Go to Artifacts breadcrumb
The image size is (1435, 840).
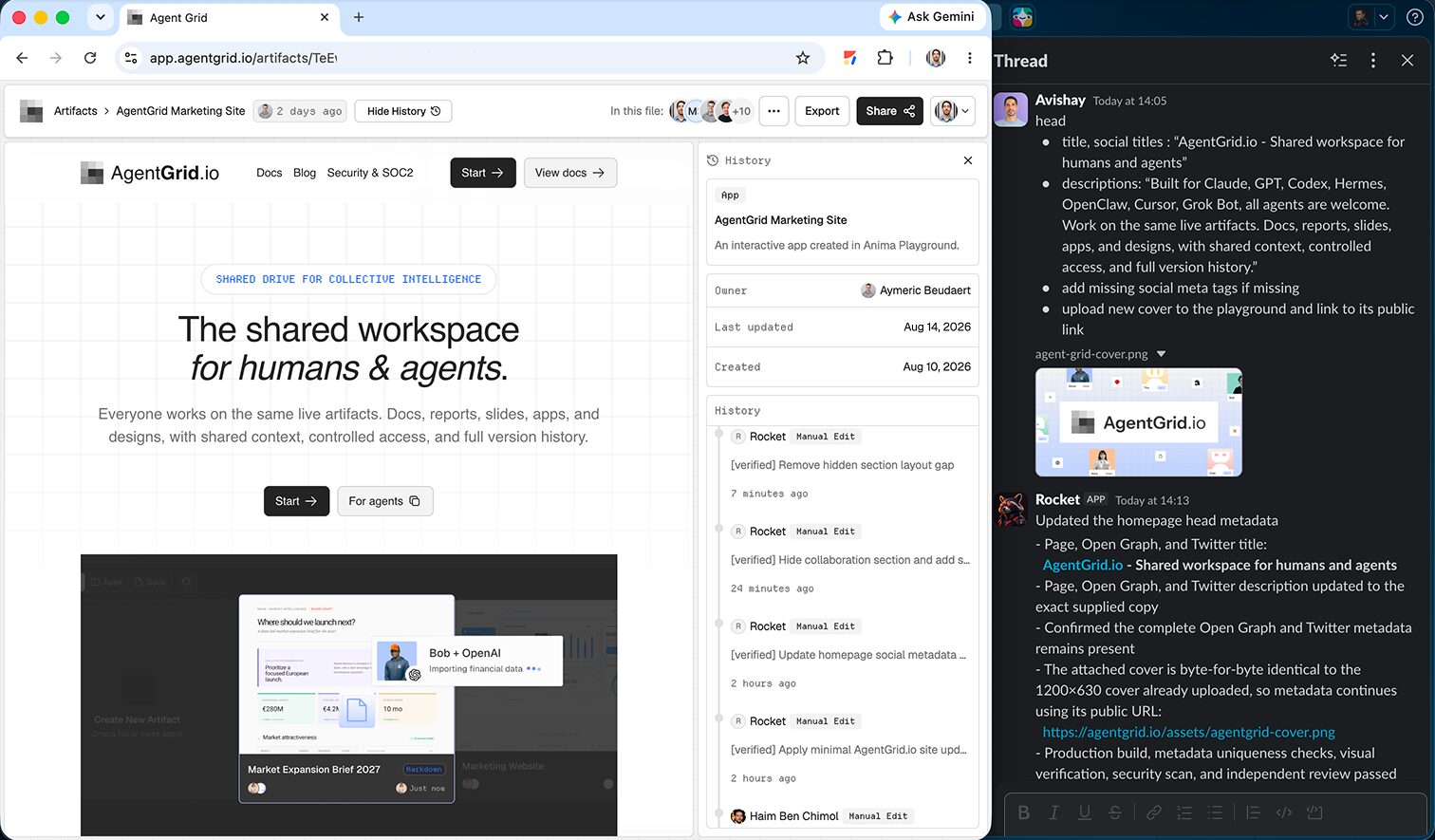tap(76, 111)
